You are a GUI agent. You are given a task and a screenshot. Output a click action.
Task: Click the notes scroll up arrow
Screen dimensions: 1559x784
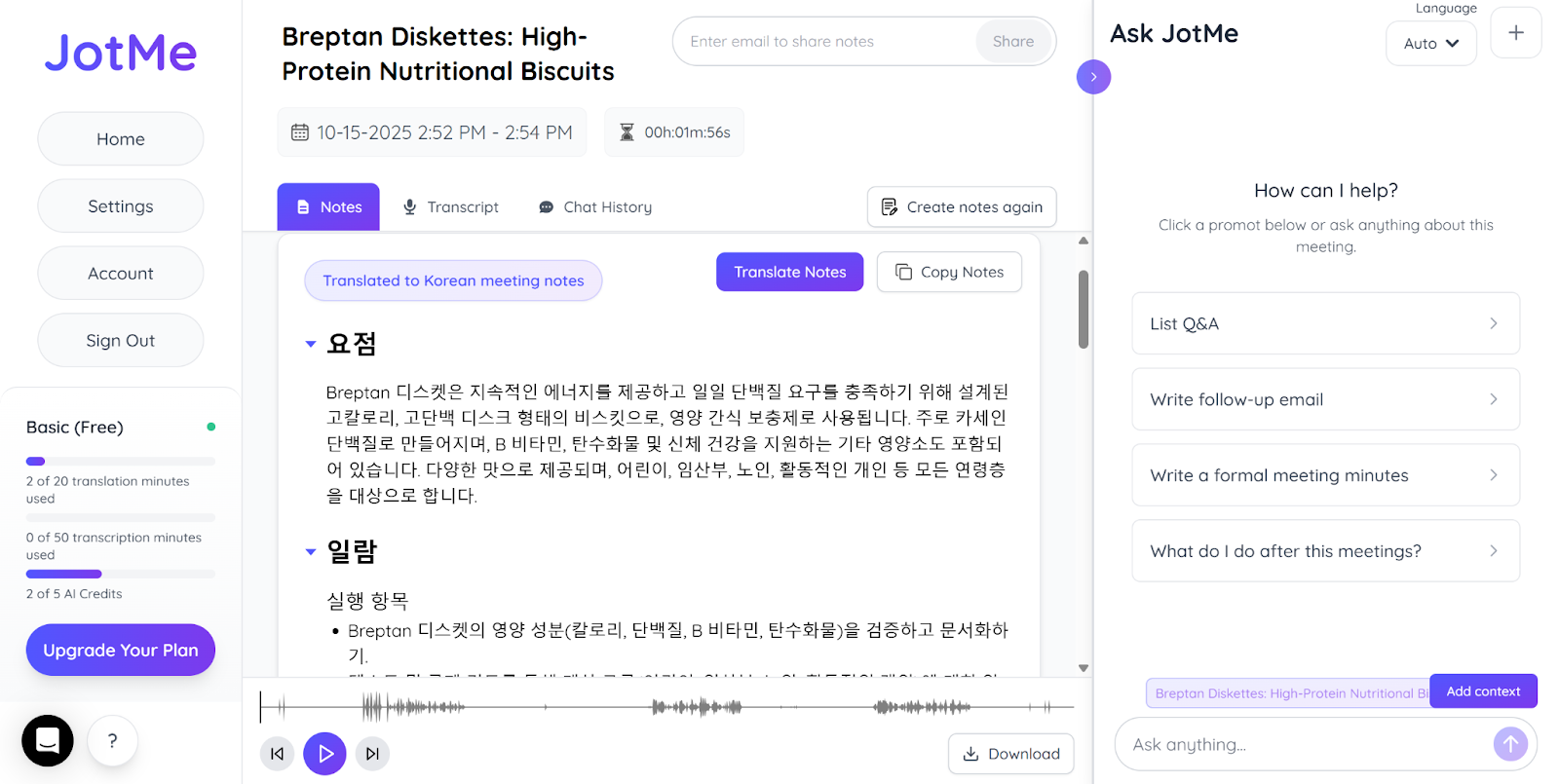click(x=1084, y=241)
